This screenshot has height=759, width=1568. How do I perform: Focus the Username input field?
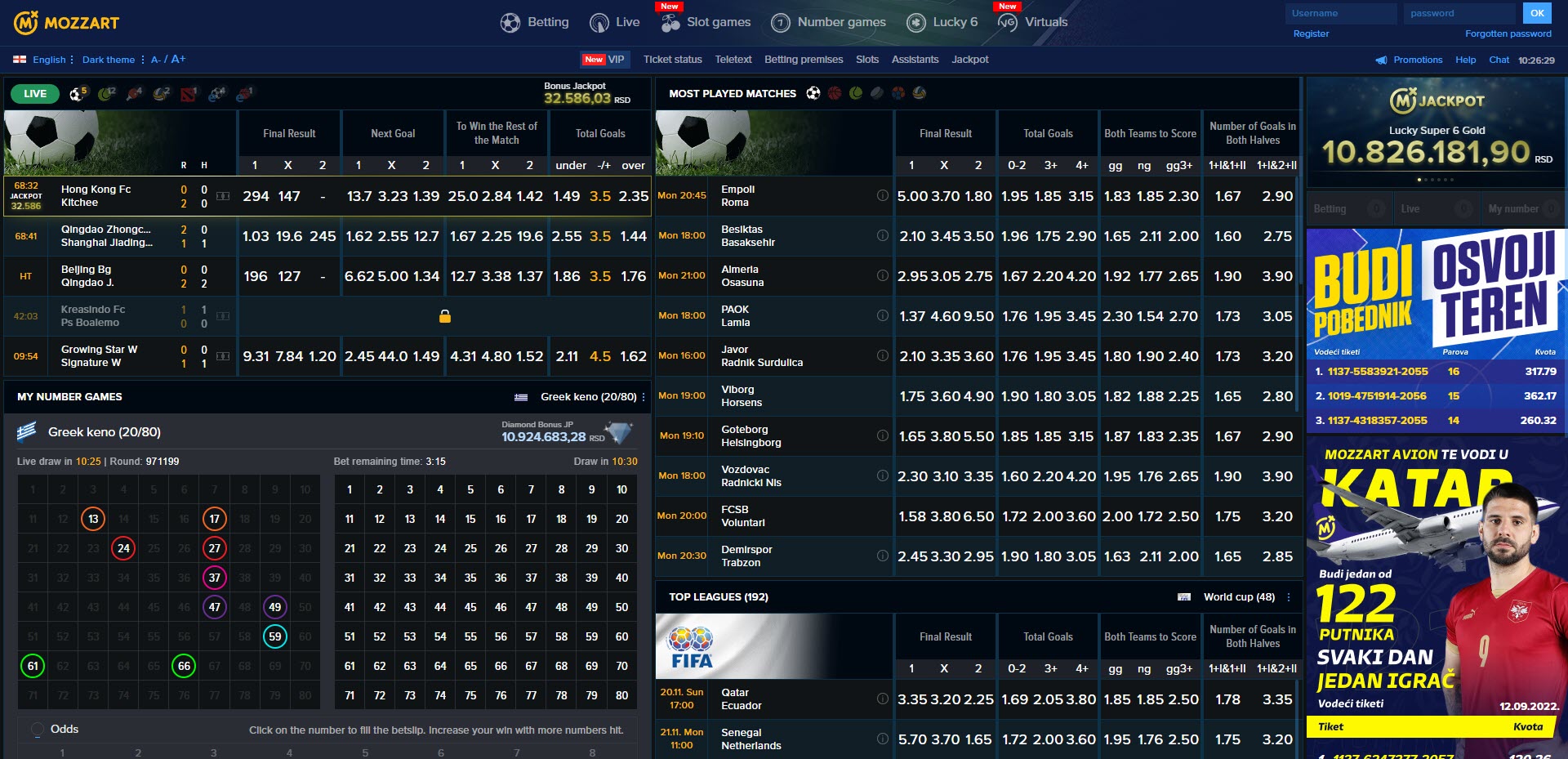pos(1341,13)
